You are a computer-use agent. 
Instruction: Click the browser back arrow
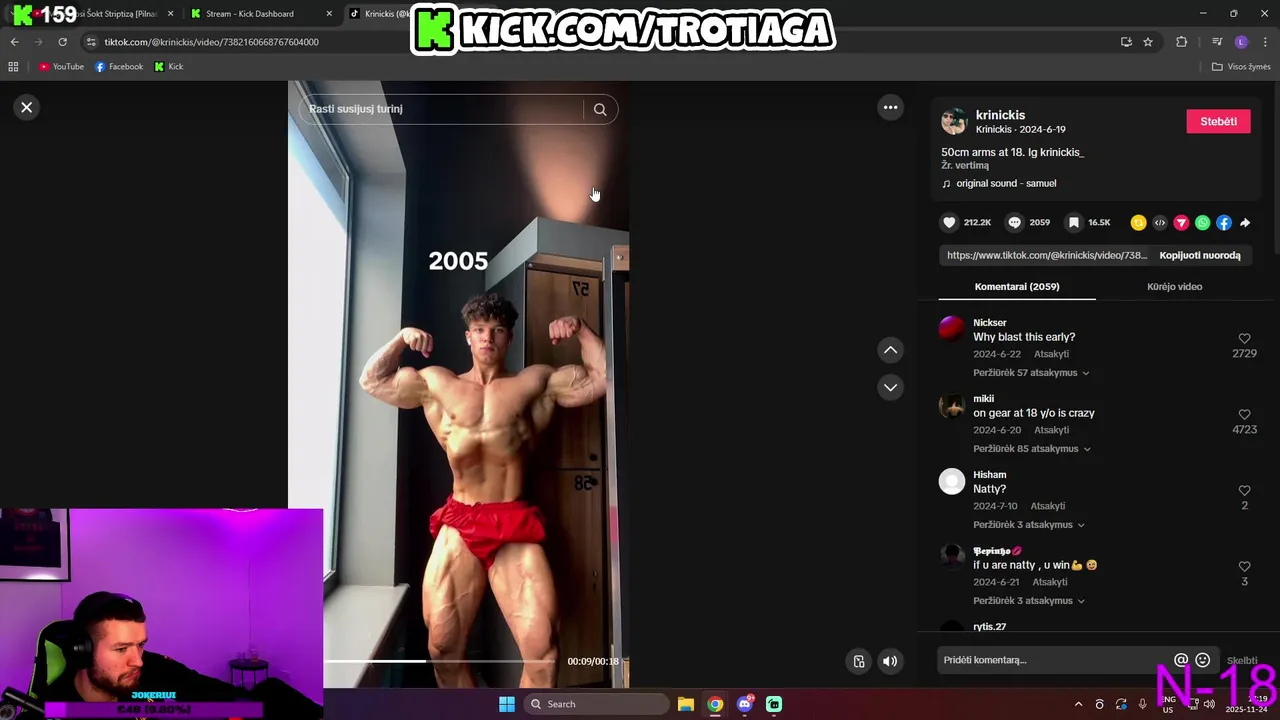pos(14,42)
